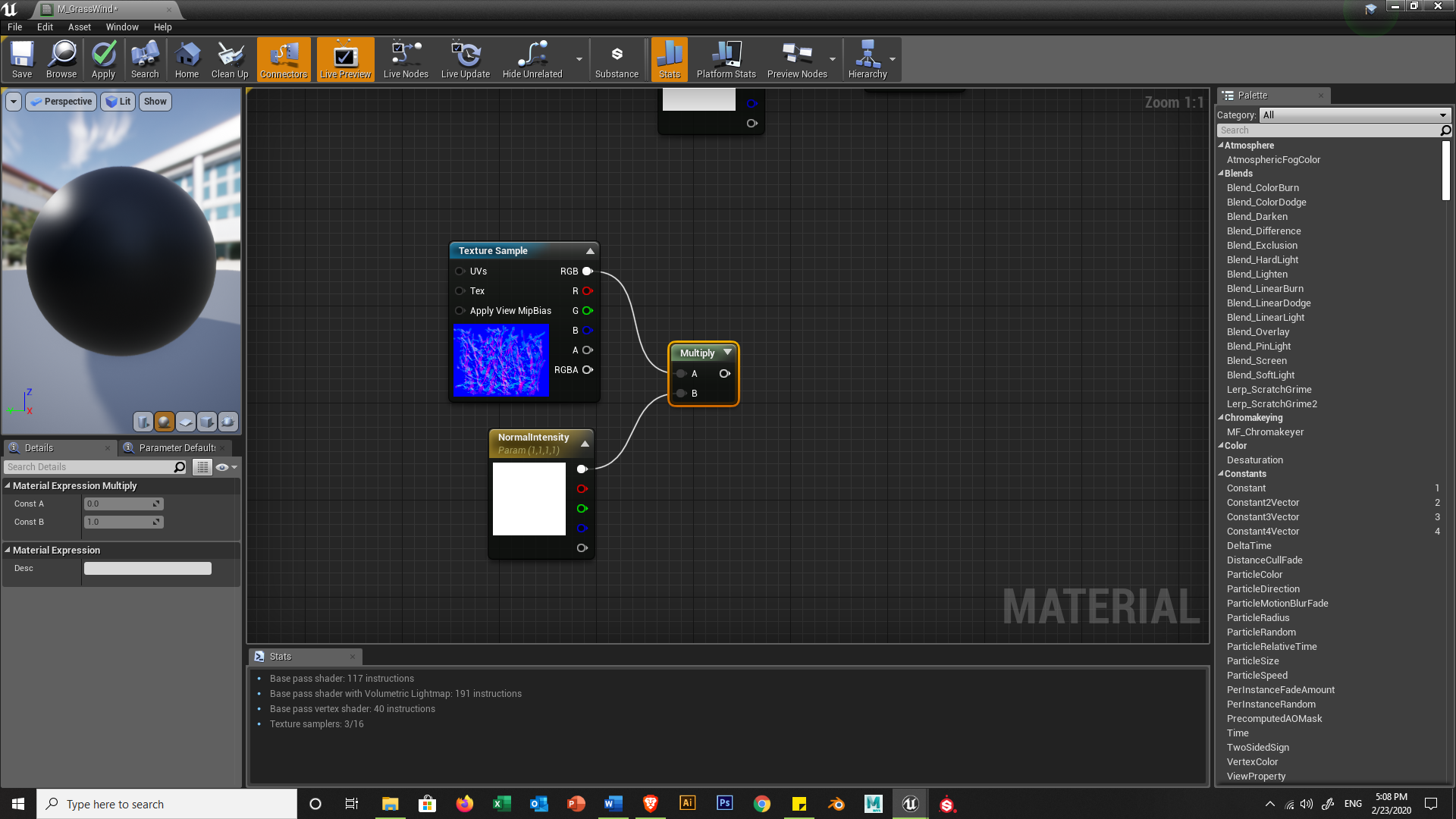Click the NormalIntensity white color preview

[x=529, y=499]
